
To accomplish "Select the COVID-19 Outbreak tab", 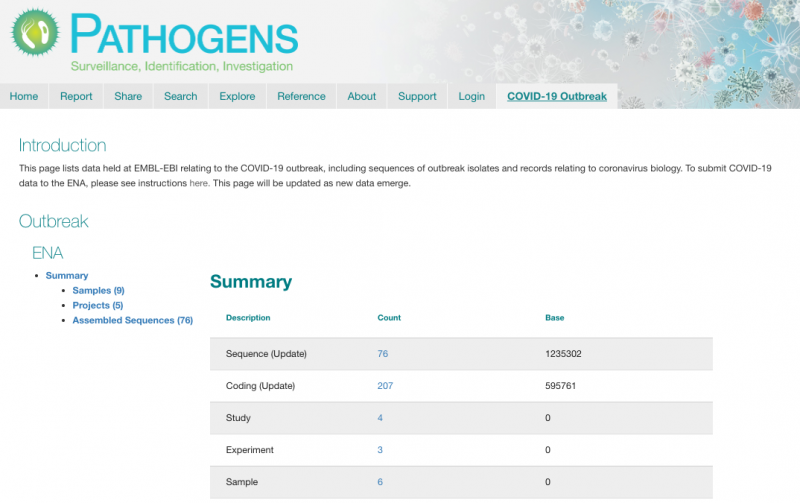I will point(557,96).
